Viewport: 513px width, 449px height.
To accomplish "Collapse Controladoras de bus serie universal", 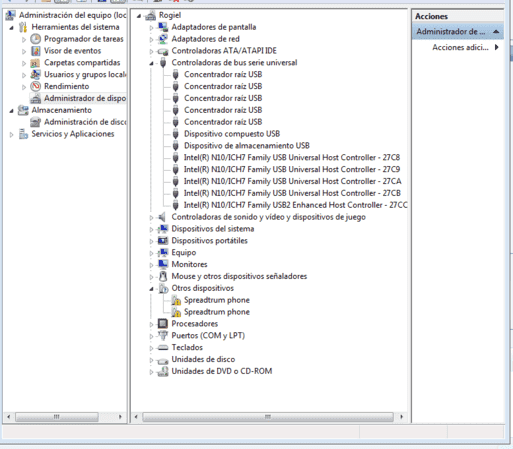I will [x=151, y=63].
